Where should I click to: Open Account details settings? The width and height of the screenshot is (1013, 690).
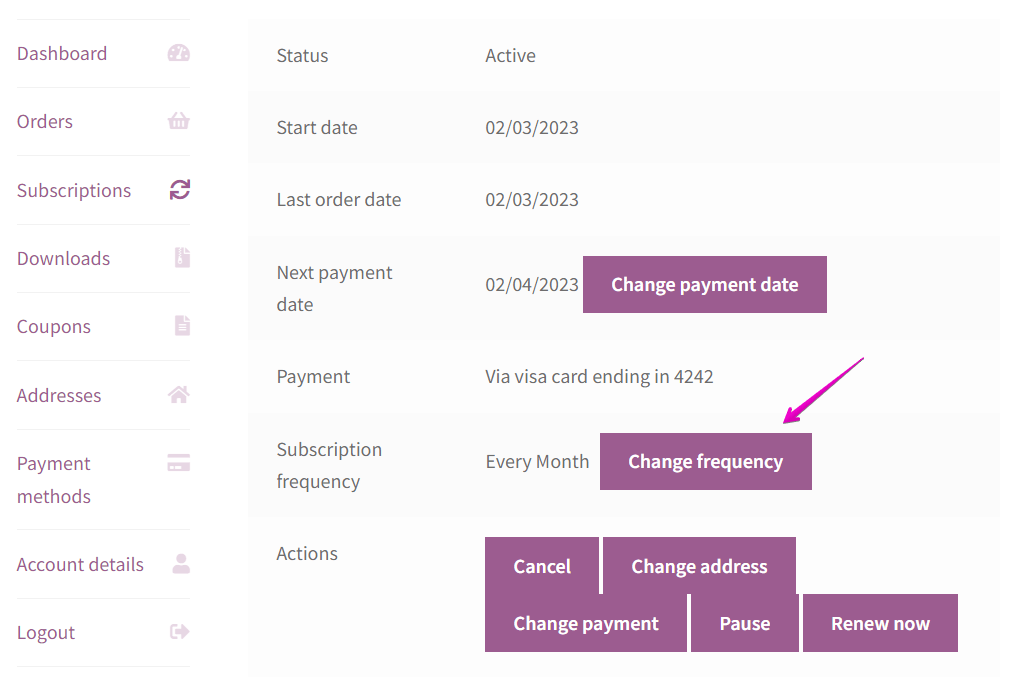tap(80, 564)
